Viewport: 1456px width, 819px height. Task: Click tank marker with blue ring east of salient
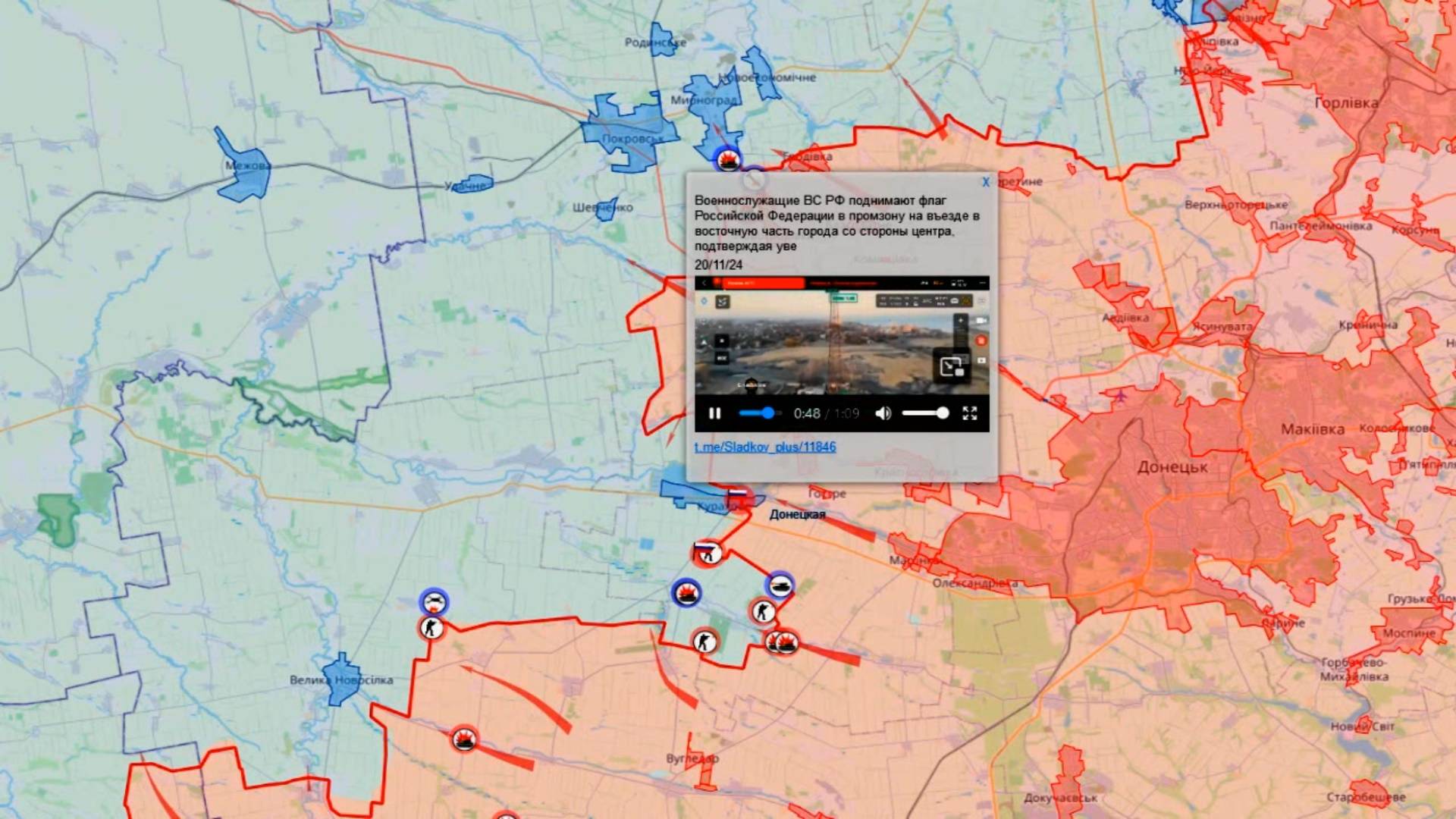[780, 585]
